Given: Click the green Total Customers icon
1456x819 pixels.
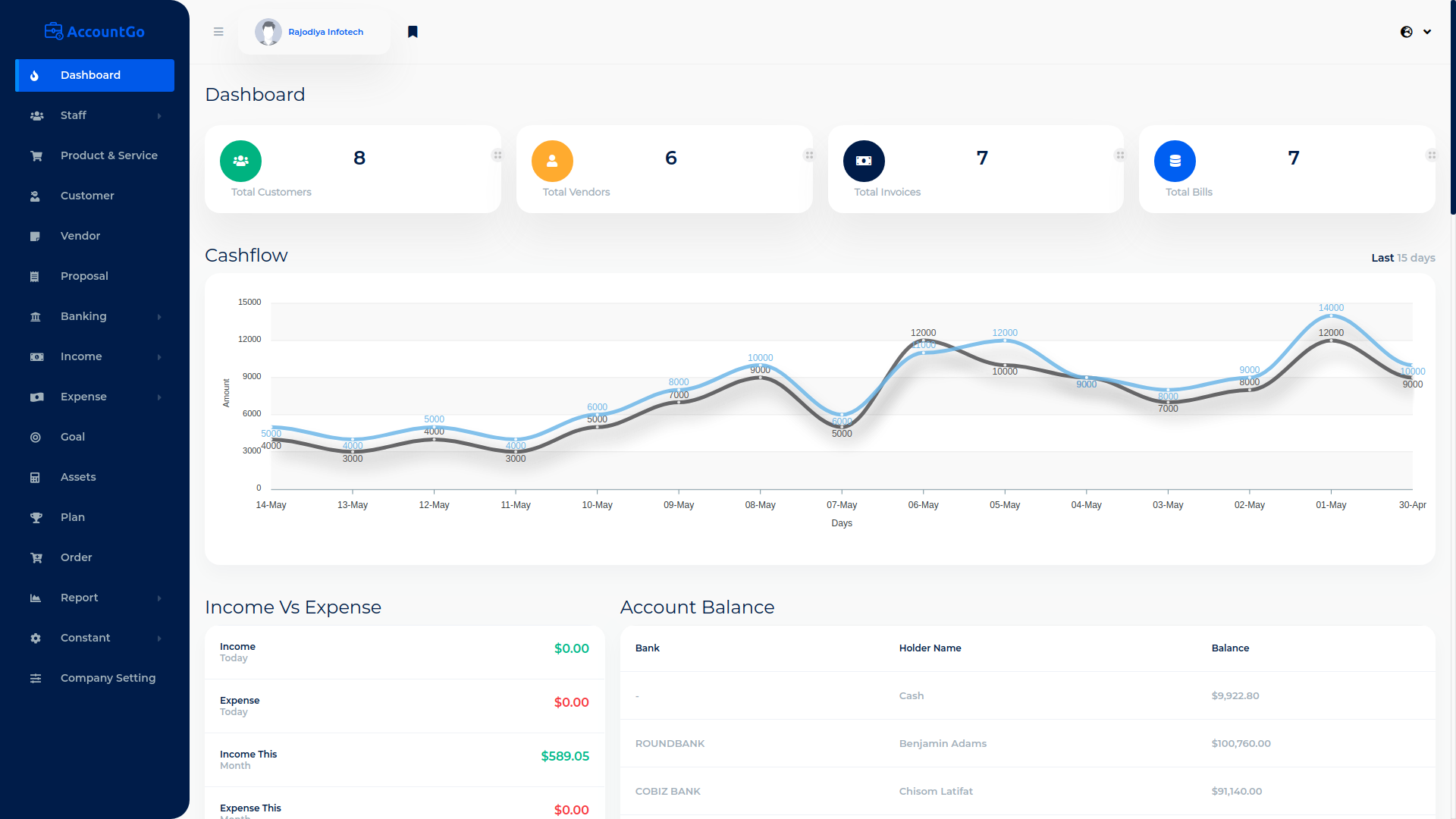Looking at the screenshot, I should pos(240,161).
